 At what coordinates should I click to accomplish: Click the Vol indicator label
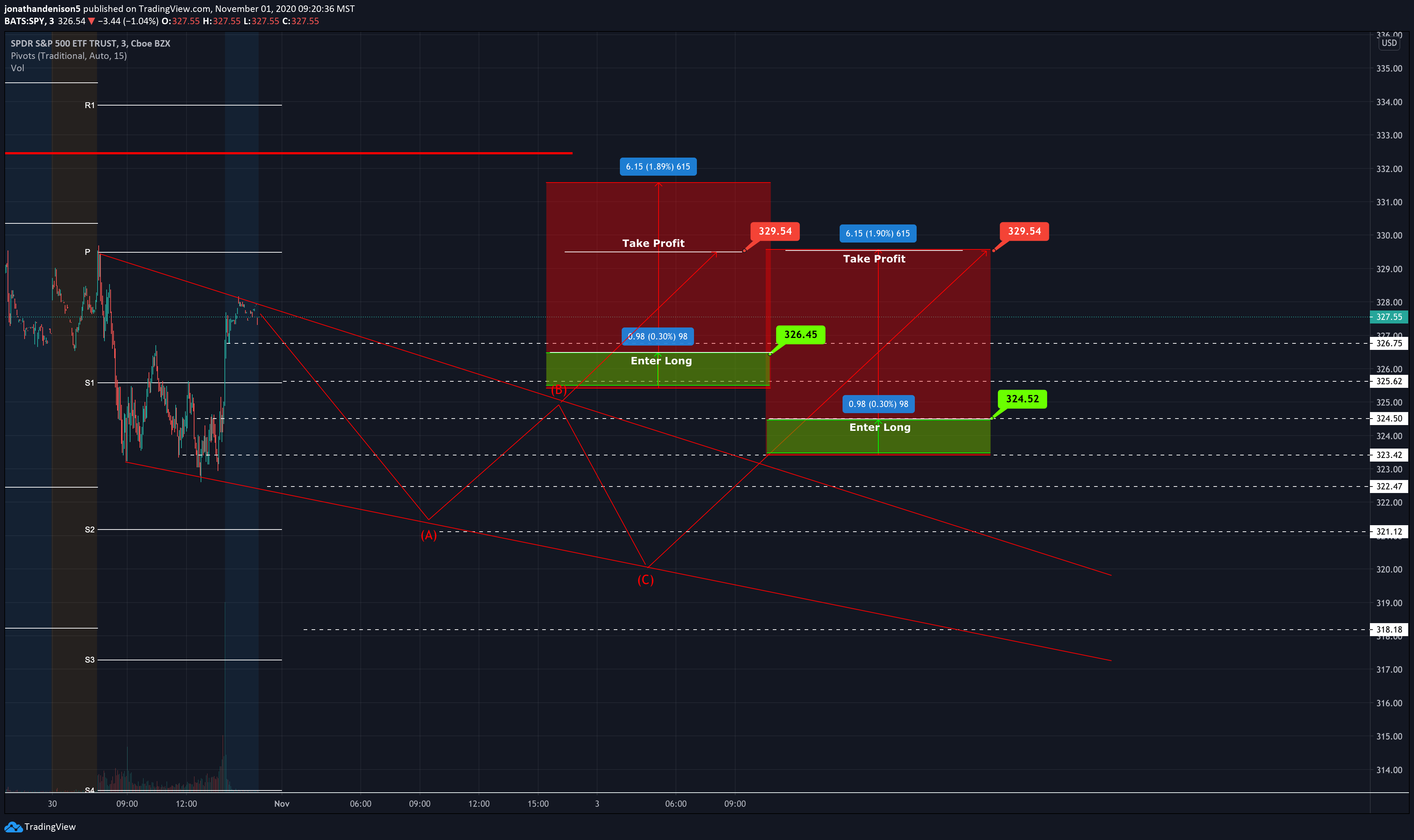[17, 68]
